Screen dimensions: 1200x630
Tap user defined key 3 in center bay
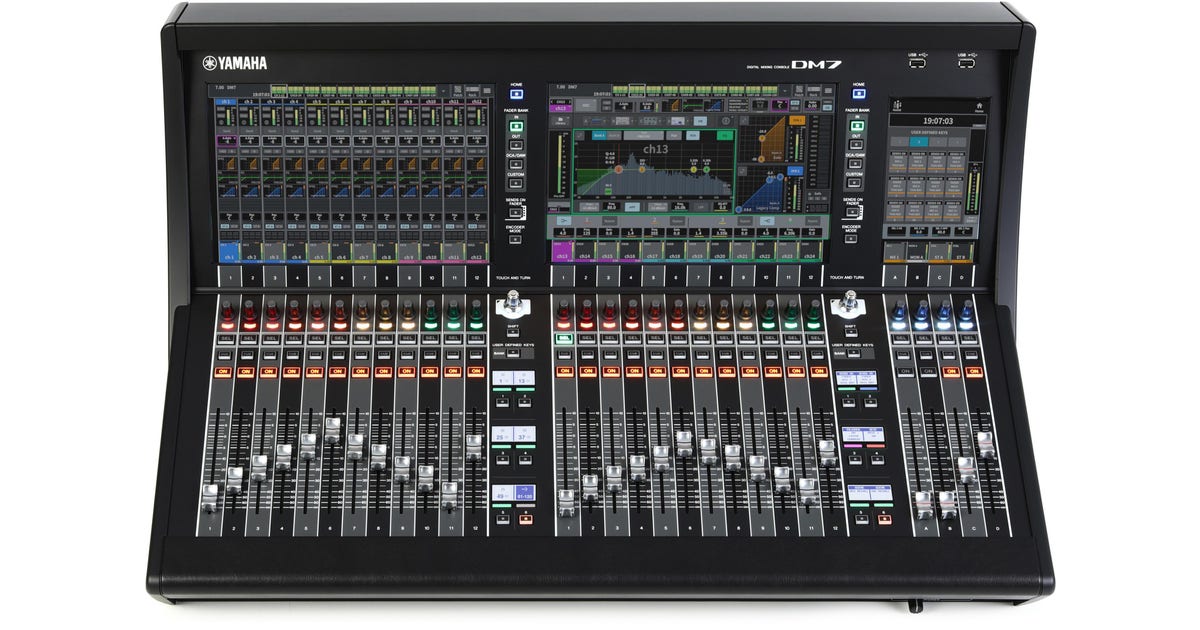pos(855,460)
